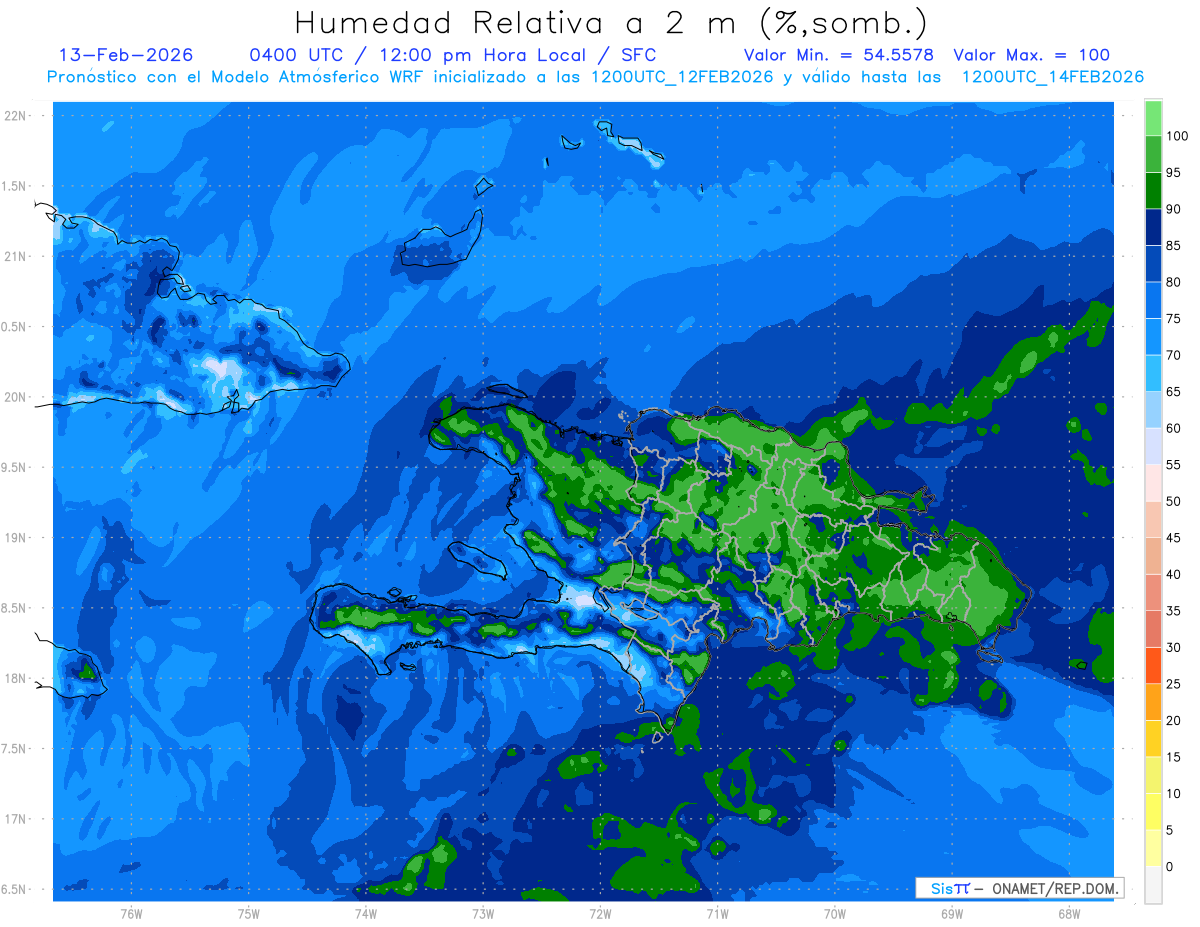Click the '75' colorbar scale label
This screenshot has height=927, width=1200.
point(1174,319)
